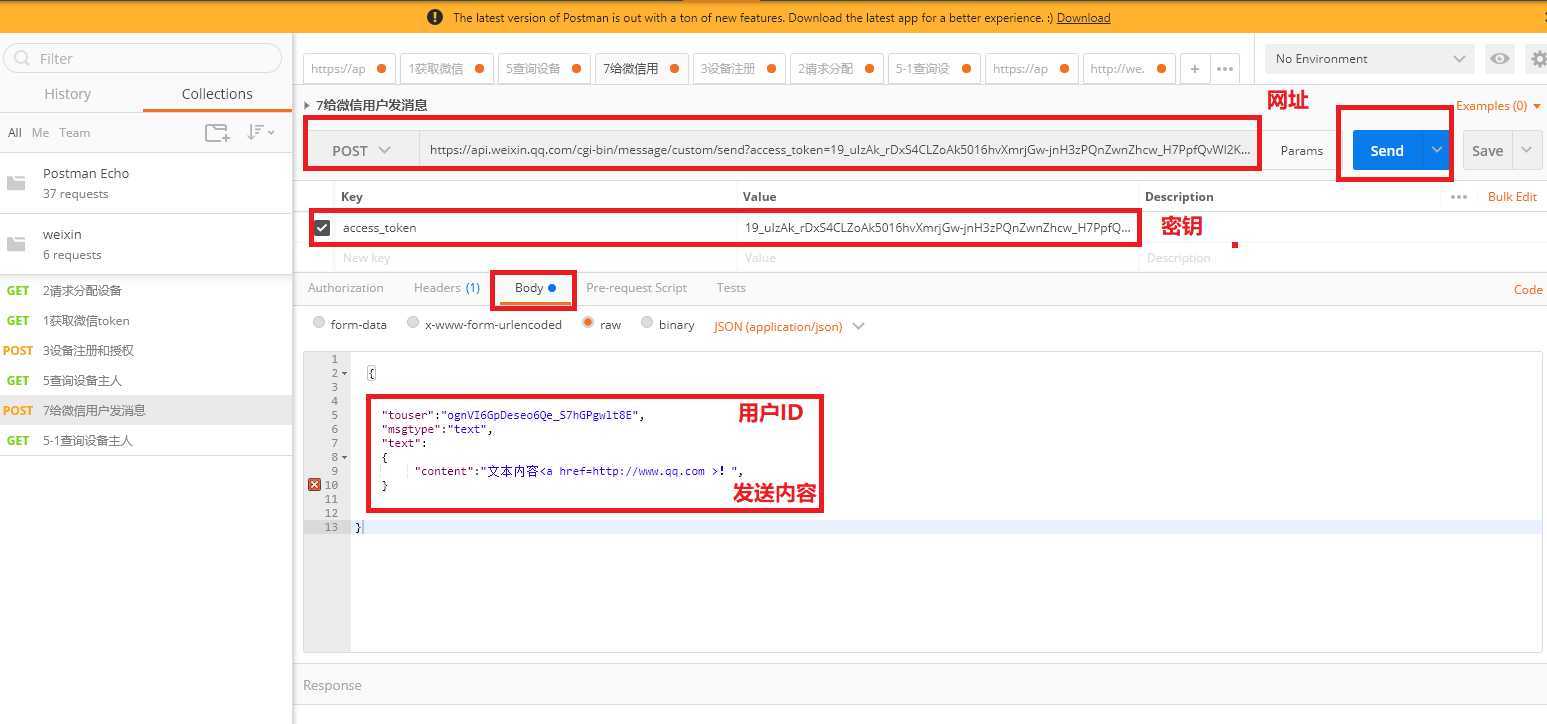Open environment quick look eye icon
Screen dimensions: 1547x724
[x=1499, y=59]
